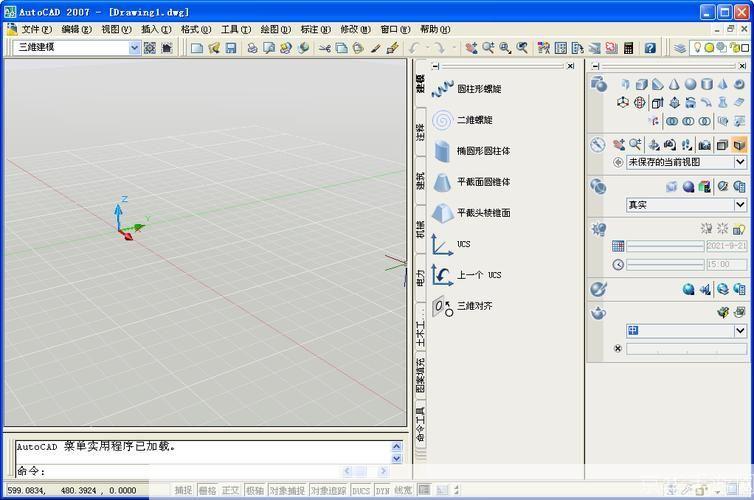Select the Torus solid icon in dashboard
The height and width of the screenshot is (500, 754).
(x=739, y=85)
